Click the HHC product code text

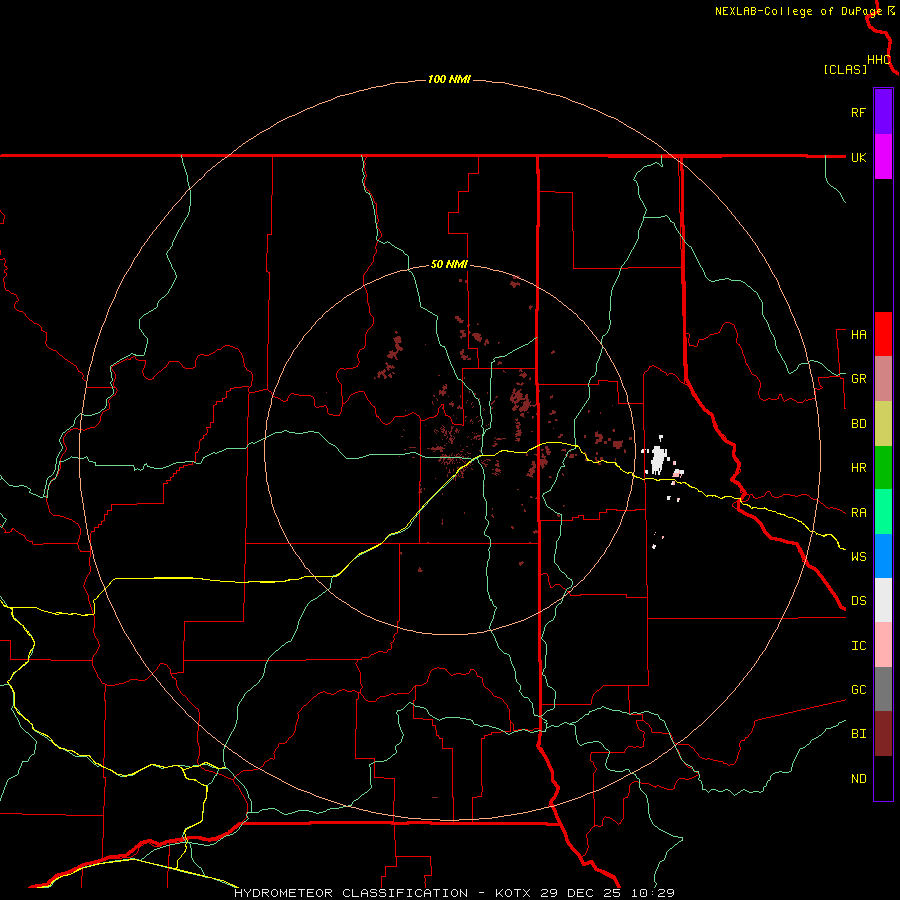[x=879, y=60]
